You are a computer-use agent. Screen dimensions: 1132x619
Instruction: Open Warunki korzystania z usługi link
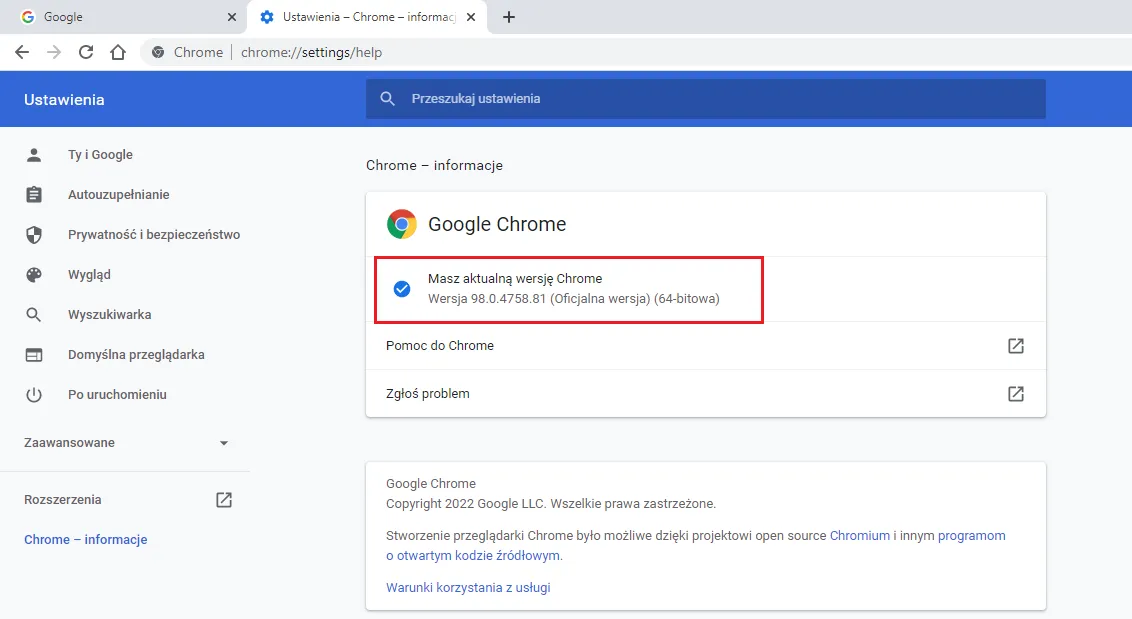[468, 588]
